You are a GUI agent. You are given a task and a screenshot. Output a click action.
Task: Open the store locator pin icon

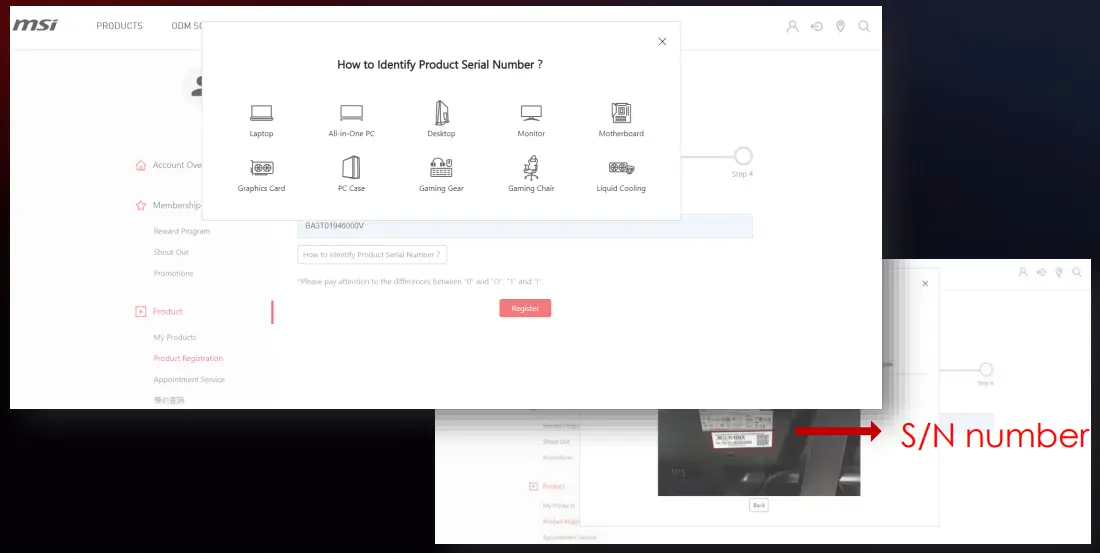click(840, 27)
